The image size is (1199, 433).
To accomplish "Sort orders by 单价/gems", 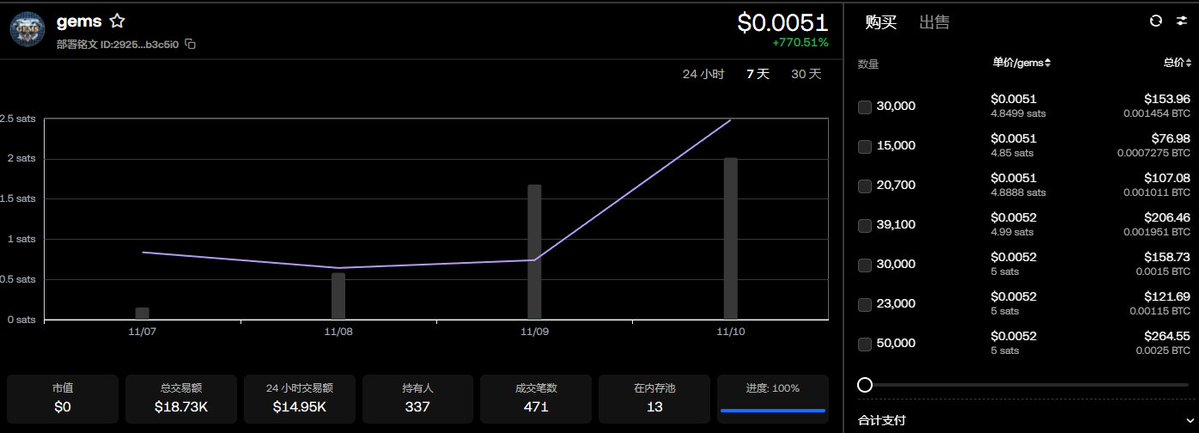I will coord(1021,63).
